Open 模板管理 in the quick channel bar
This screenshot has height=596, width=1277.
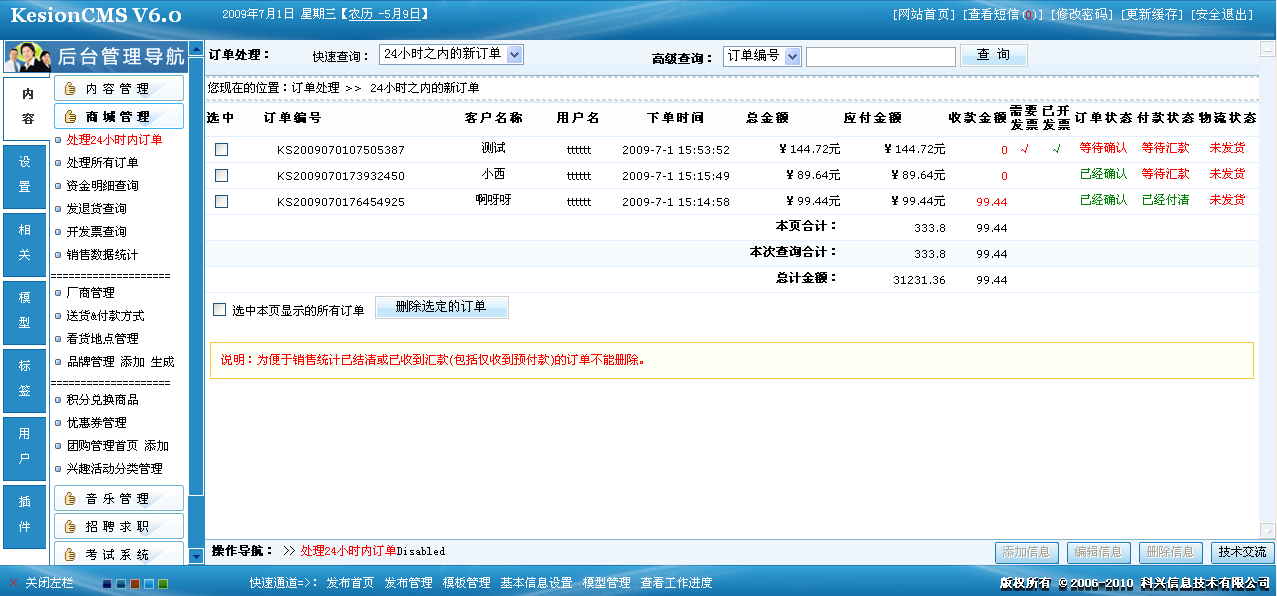[x=466, y=581]
